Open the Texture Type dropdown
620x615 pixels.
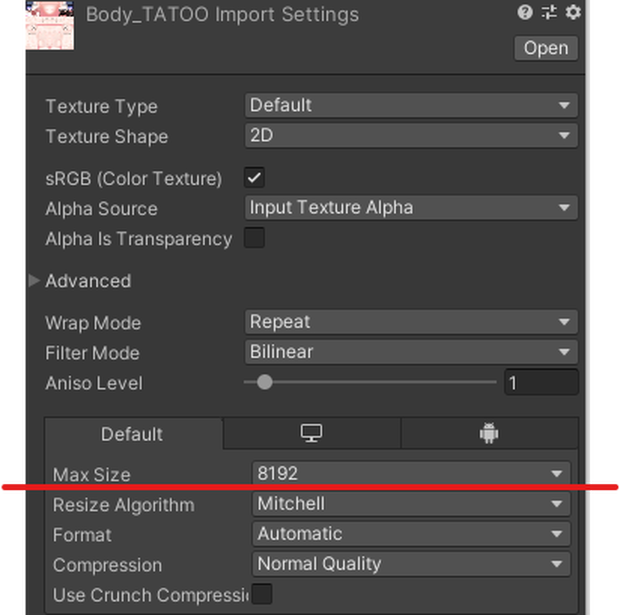point(411,106)
